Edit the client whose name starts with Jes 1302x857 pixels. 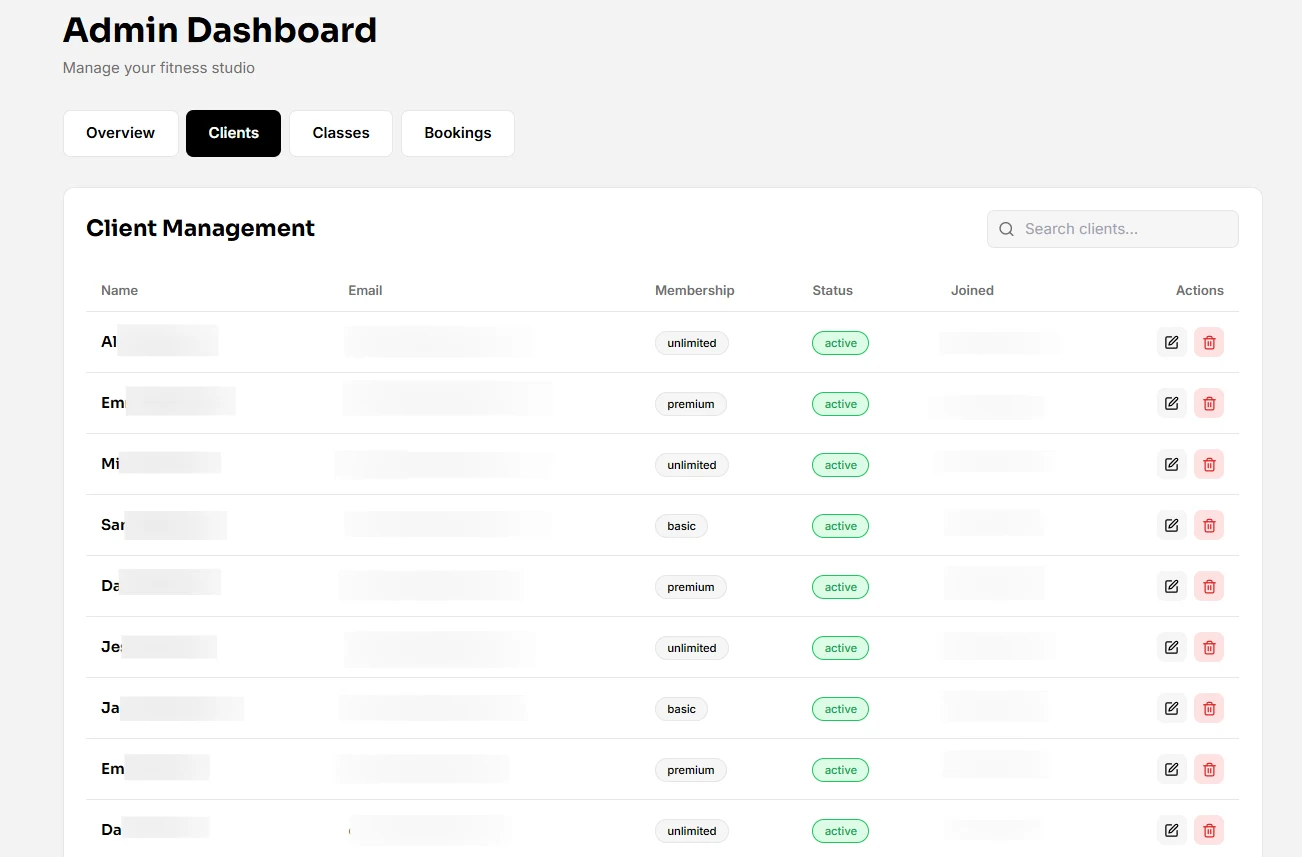click(x=1171, y=647)
